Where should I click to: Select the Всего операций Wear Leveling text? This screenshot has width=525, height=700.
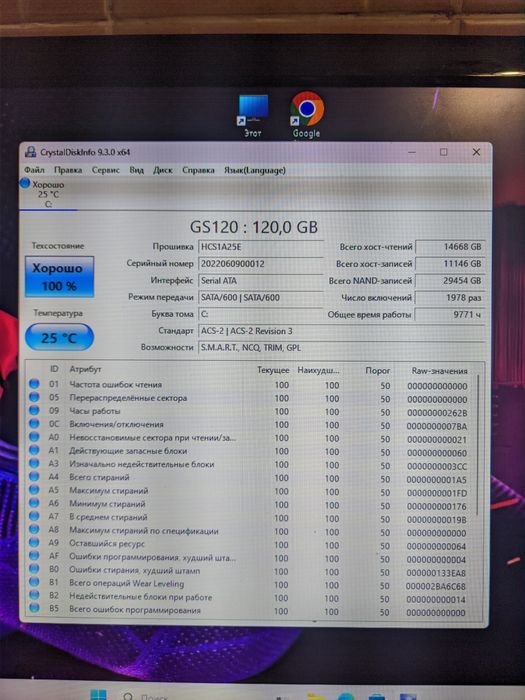126,583
